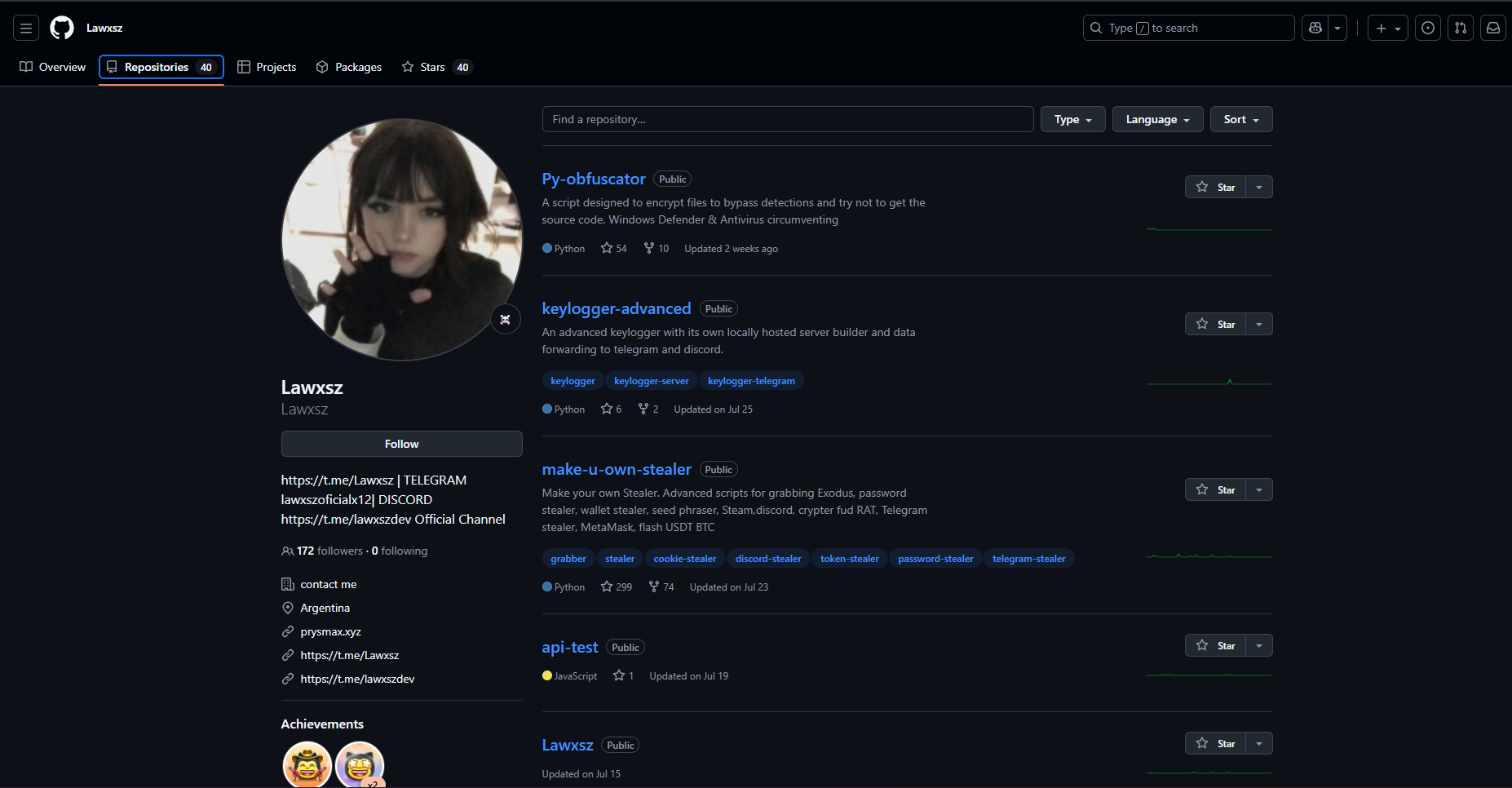The height and width of the screenshot is (788, 1512).
Task: Click star count 1 on api-test
Action: coord(623,675)
